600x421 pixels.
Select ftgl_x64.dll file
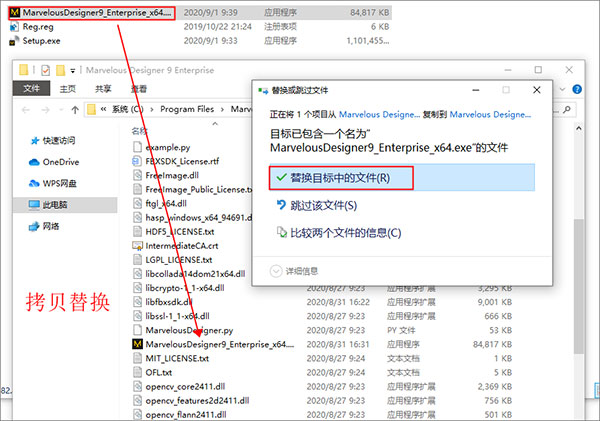click(x=166, y=203)
